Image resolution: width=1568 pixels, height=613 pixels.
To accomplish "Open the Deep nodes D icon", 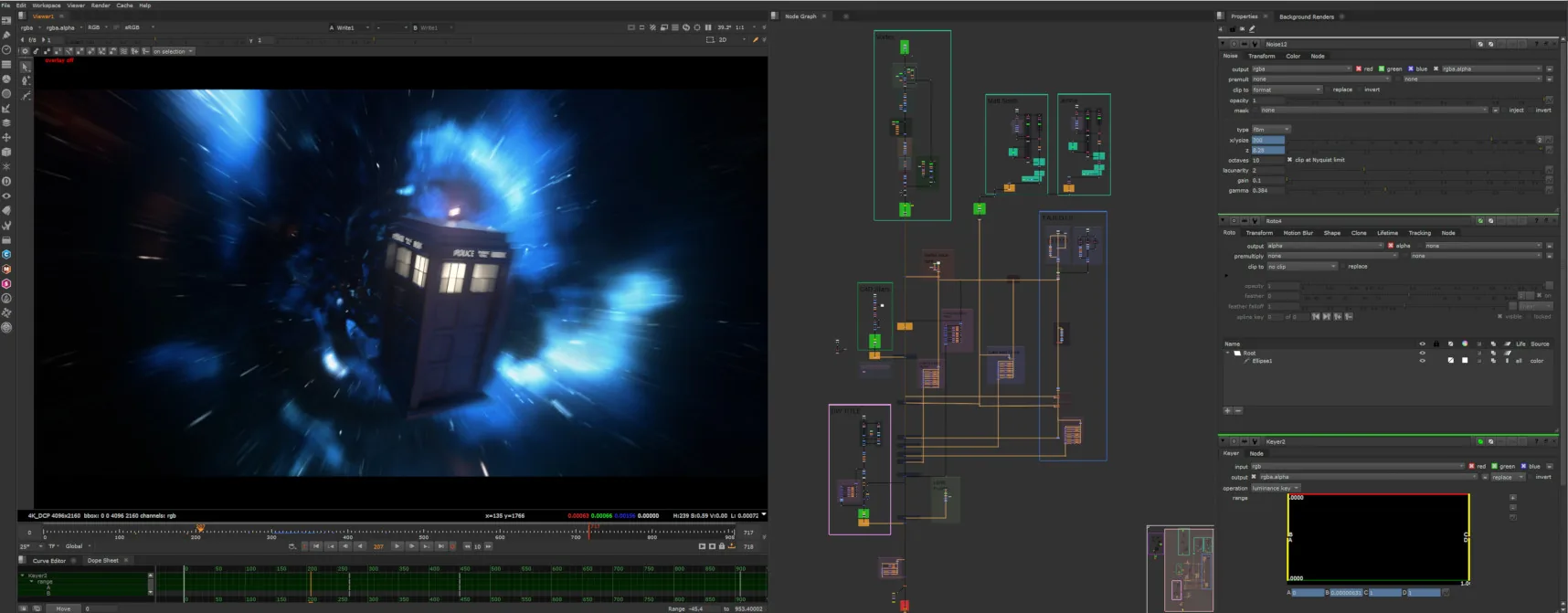I will coord(6,181).
